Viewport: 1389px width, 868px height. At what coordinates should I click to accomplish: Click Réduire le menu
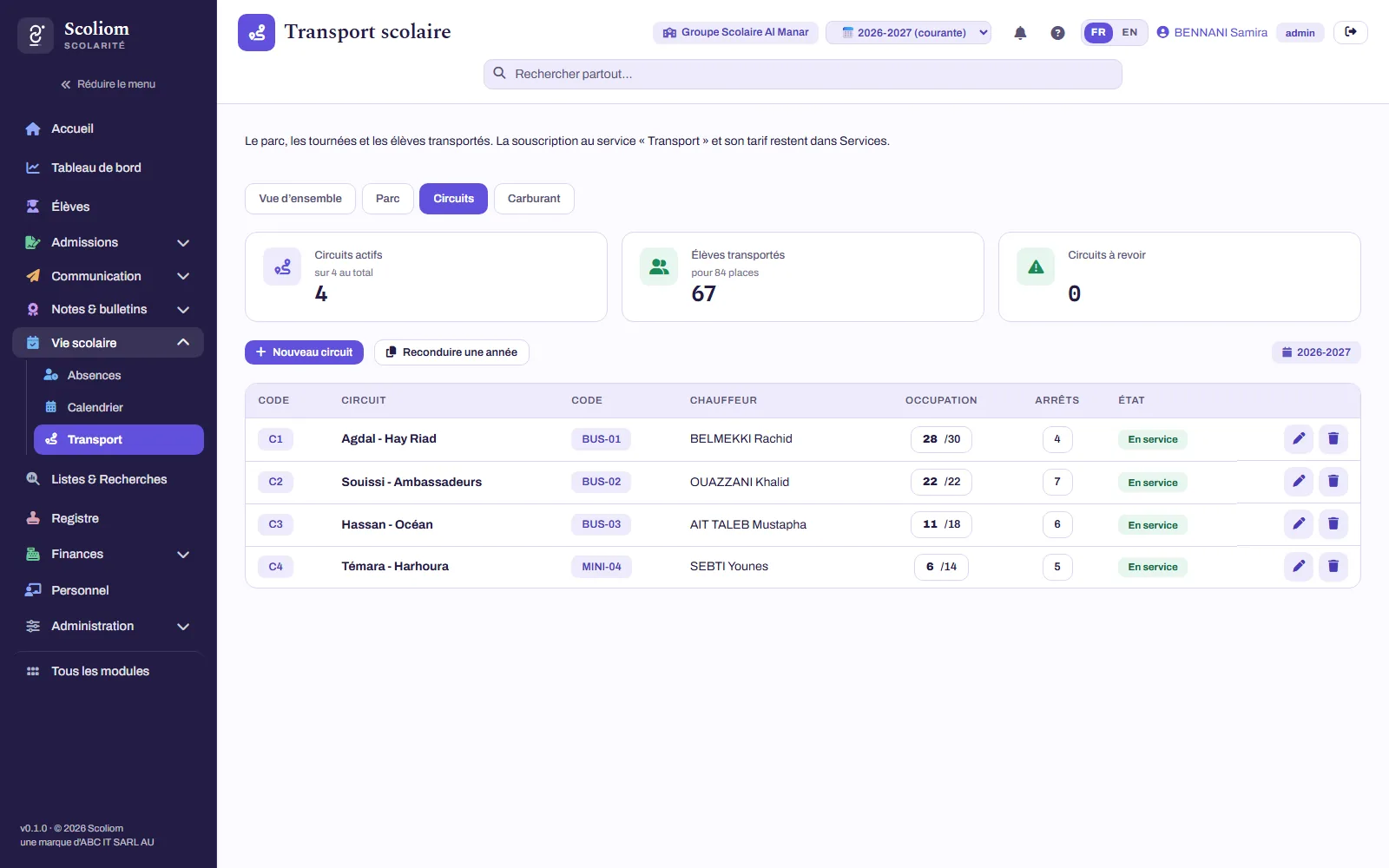click(x=109, y=84)
